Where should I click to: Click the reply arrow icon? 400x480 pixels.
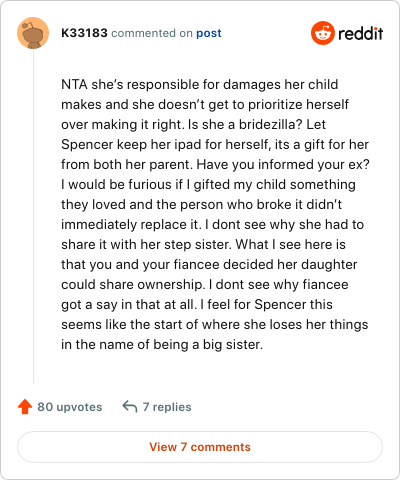point(130,407)
